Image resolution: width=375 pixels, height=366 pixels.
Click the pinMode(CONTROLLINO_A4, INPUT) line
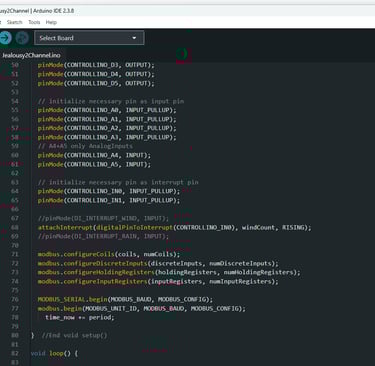coord(94,155)
